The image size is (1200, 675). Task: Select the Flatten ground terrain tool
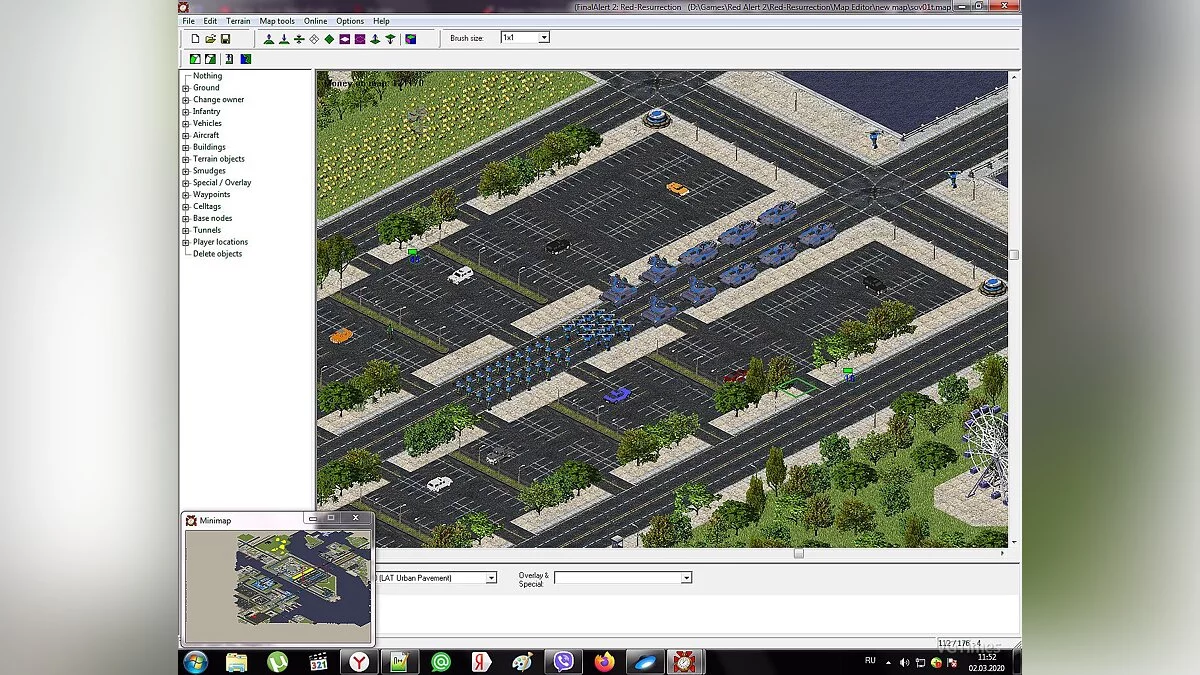pos(299,39)
